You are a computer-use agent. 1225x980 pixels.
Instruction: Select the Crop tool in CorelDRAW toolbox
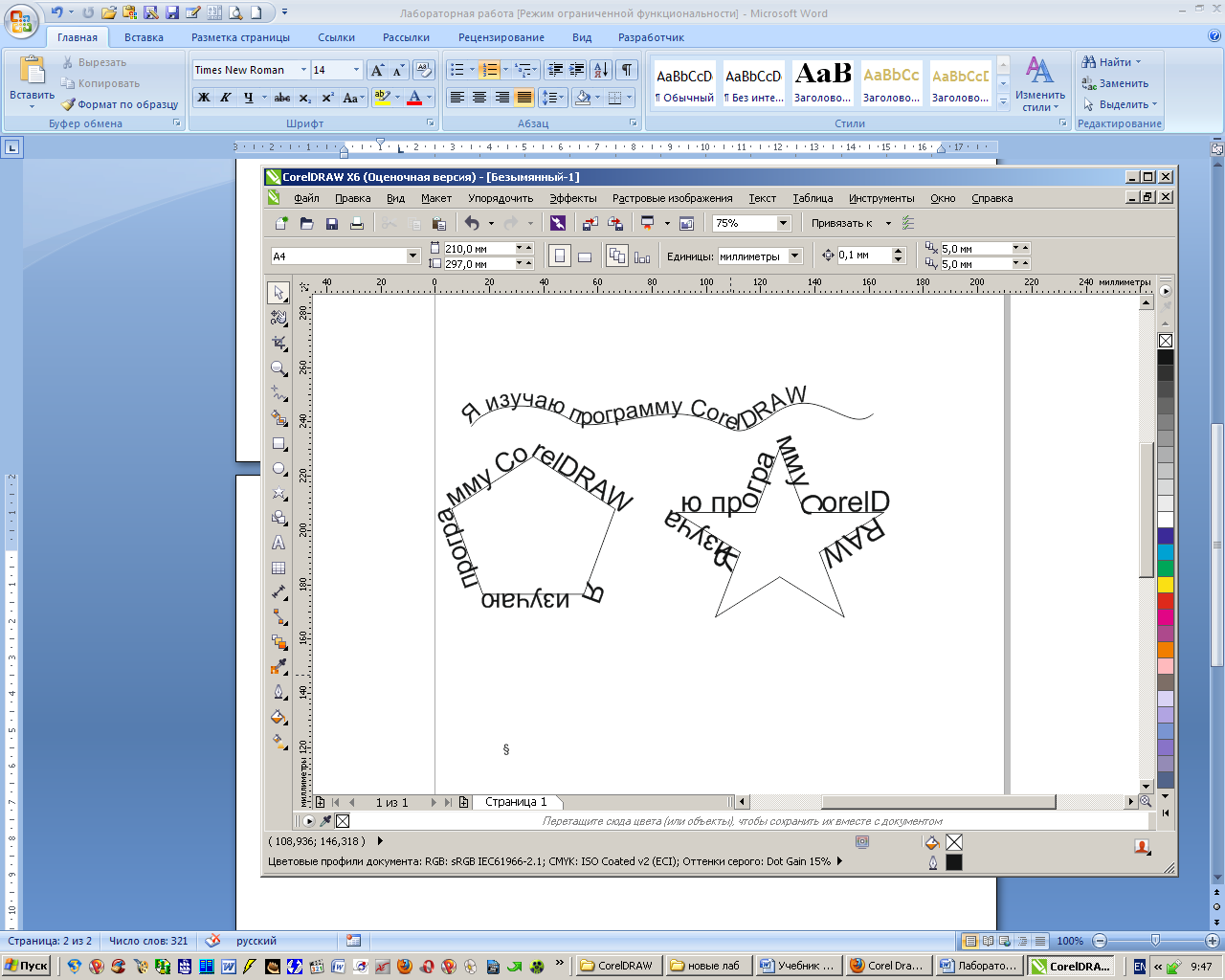(278, 343)
